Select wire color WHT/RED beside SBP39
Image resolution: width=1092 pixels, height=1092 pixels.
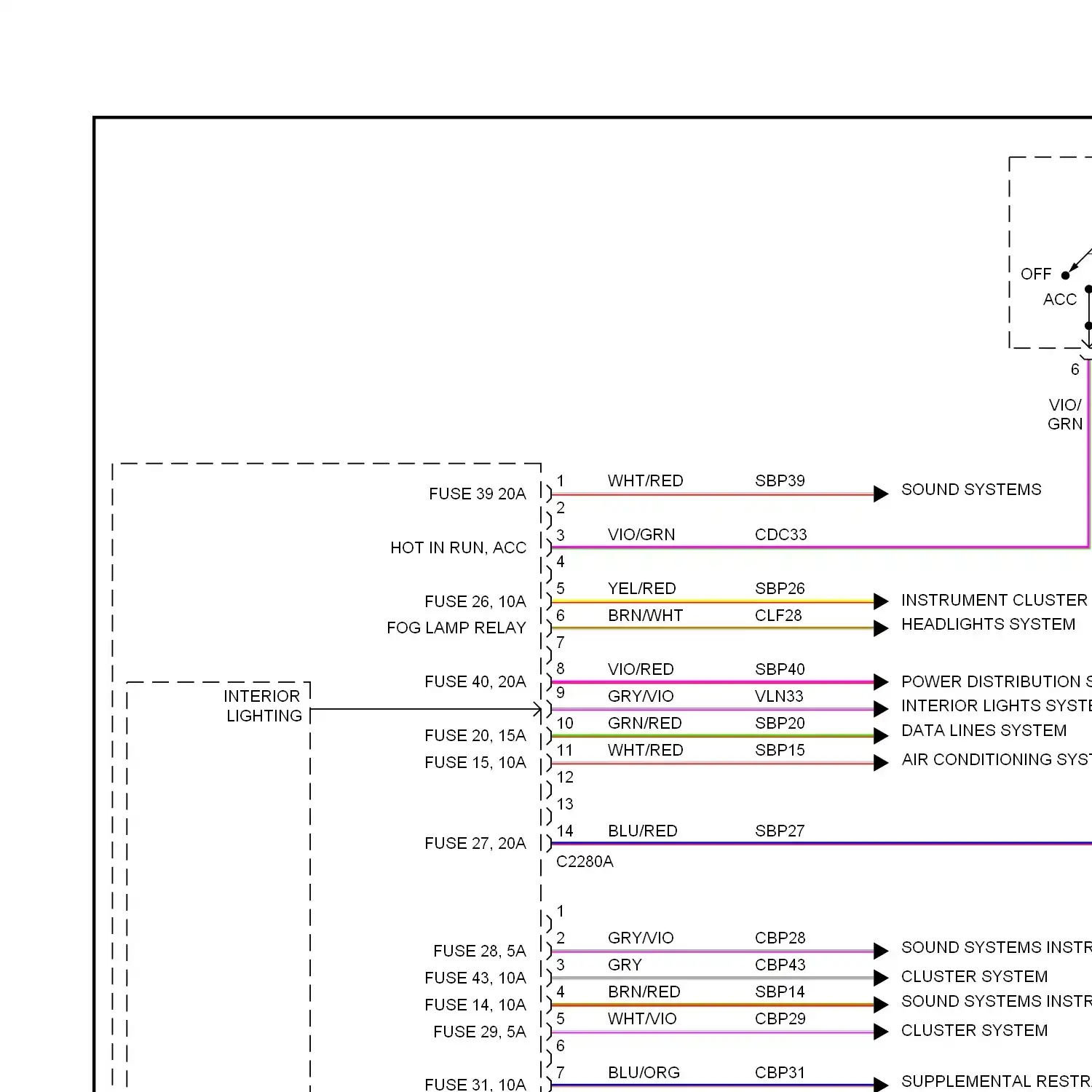[646, 480]
